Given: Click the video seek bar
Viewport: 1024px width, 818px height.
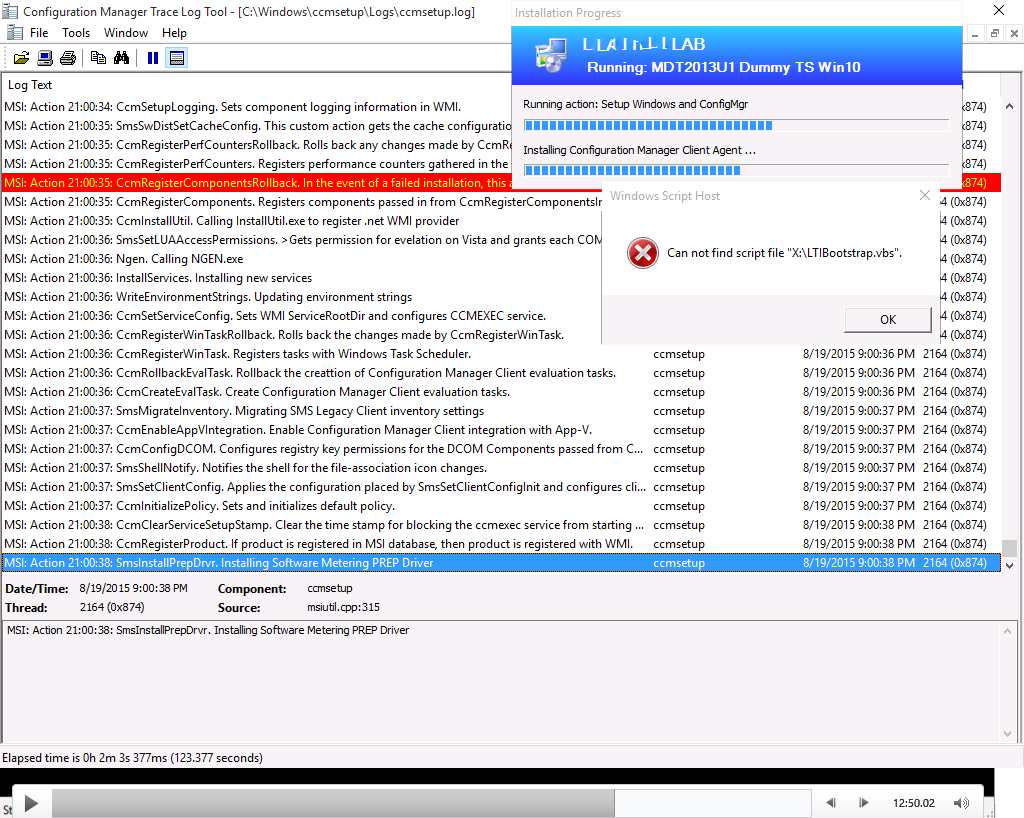Looking at the screenshot, I should pos(431,803).
